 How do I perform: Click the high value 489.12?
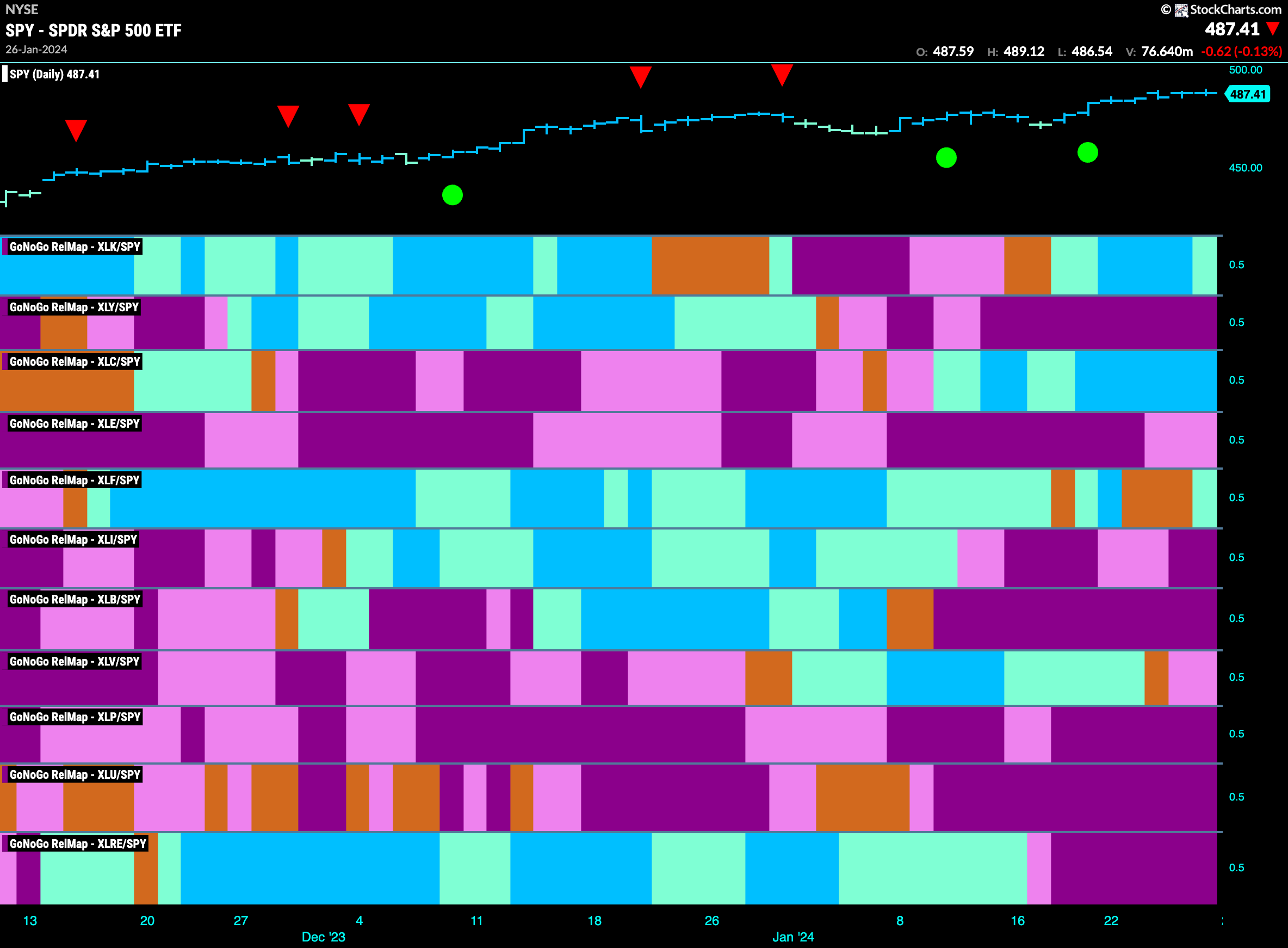tap(1024, 52)
